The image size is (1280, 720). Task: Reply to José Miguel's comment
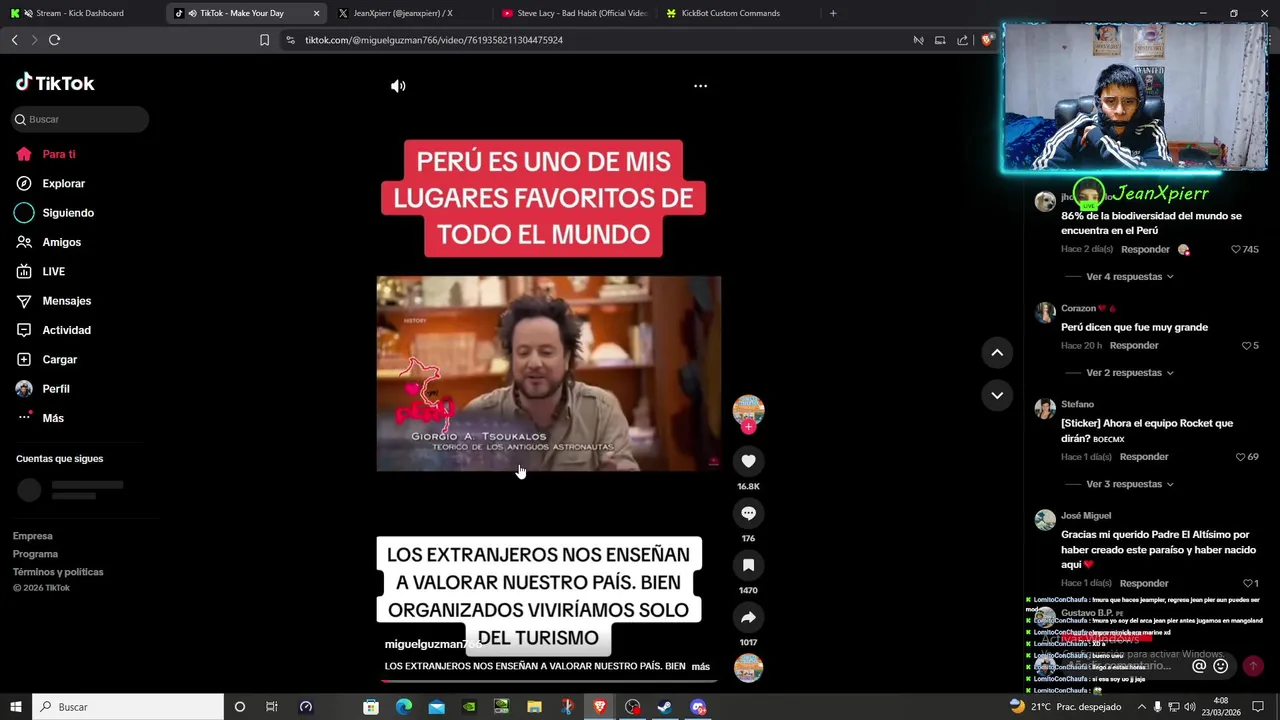[x=1144, y=583]
